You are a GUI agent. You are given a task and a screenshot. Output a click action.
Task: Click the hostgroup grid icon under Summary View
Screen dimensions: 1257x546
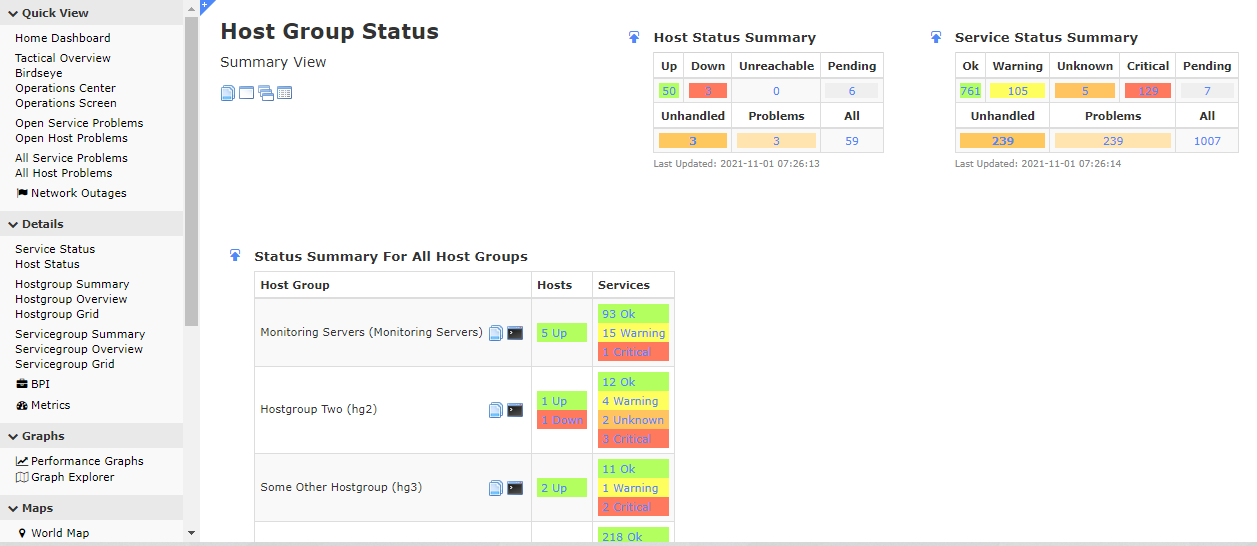coord(284,93)
